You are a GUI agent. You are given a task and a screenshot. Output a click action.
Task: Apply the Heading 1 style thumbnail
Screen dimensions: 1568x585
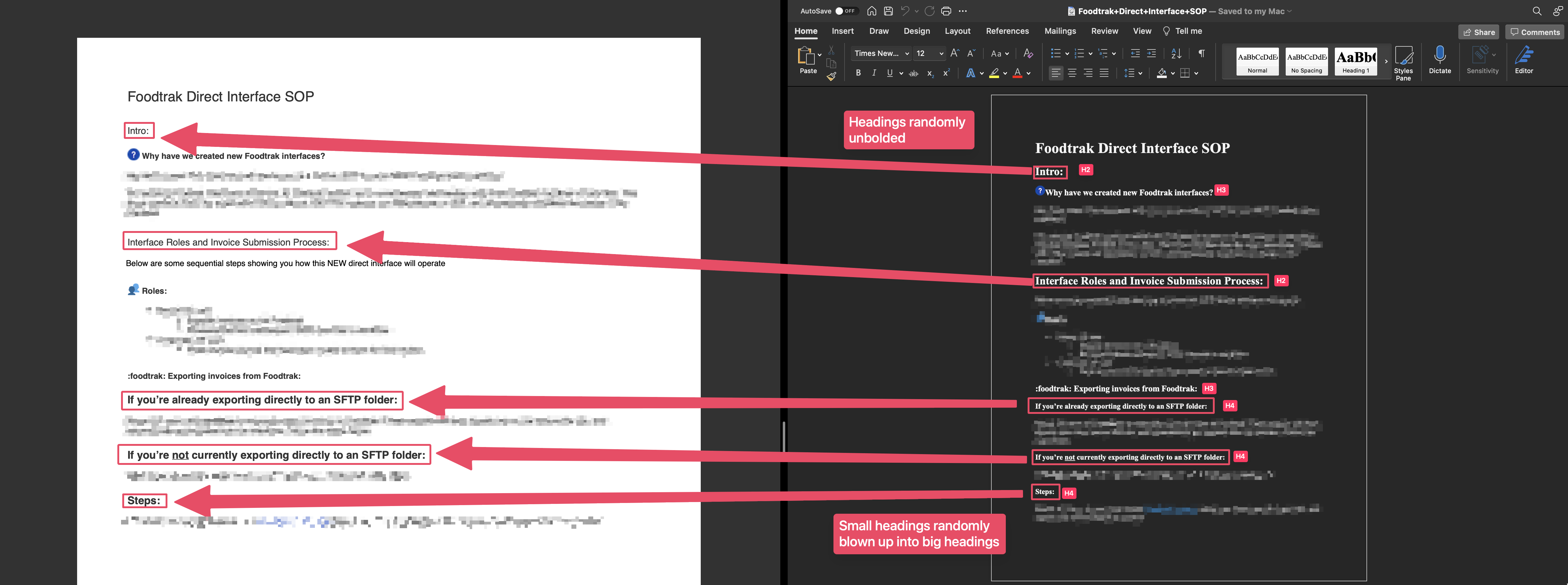tap(1356, 61)
